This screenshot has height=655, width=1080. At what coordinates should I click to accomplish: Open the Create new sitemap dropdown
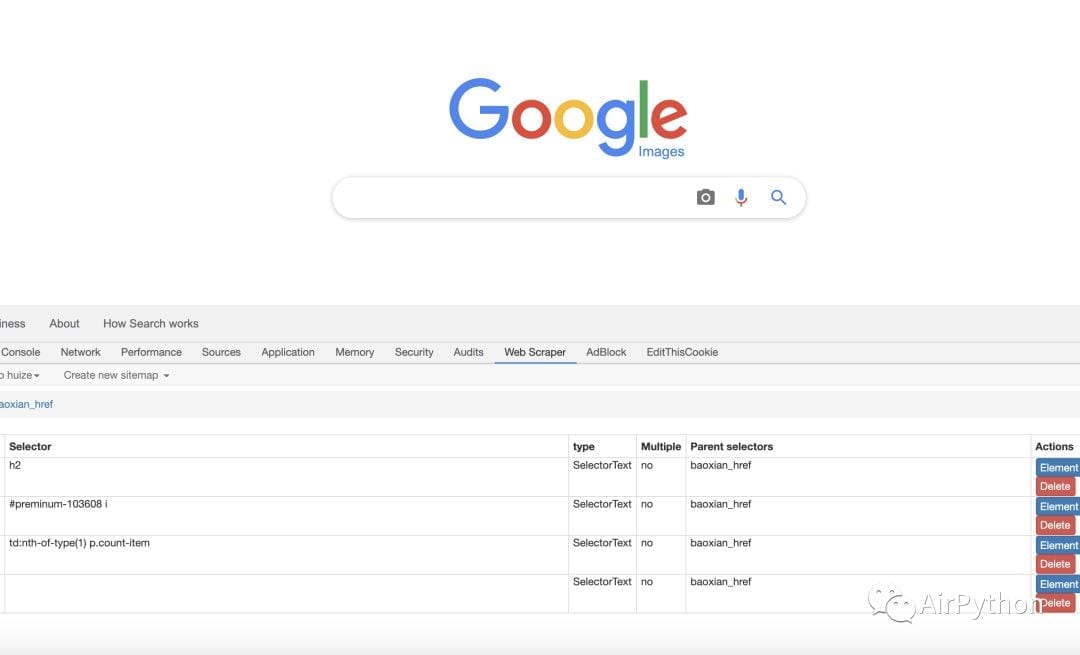(x=116, y=375)
